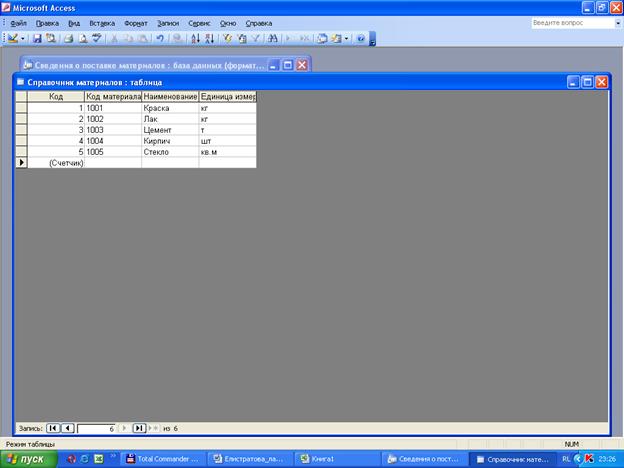Click the record number input field
624x468 pixels.
[96, 429]
